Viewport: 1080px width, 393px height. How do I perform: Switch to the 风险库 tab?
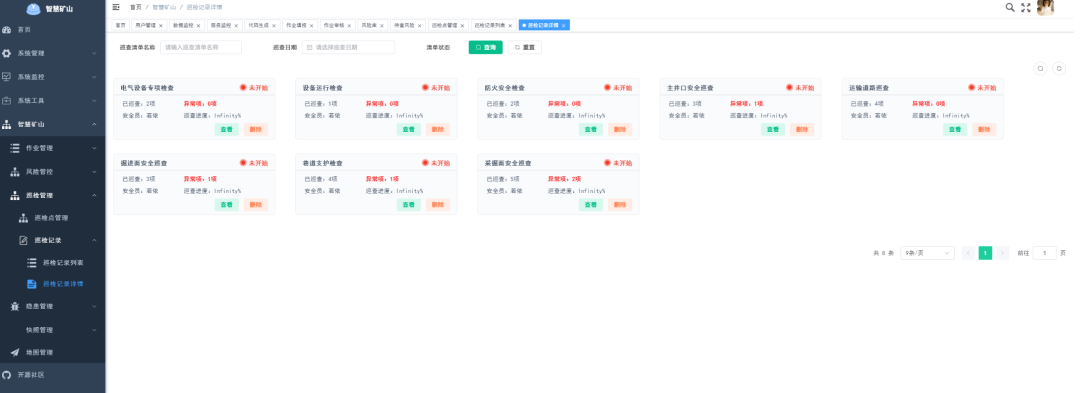point(374,25)
